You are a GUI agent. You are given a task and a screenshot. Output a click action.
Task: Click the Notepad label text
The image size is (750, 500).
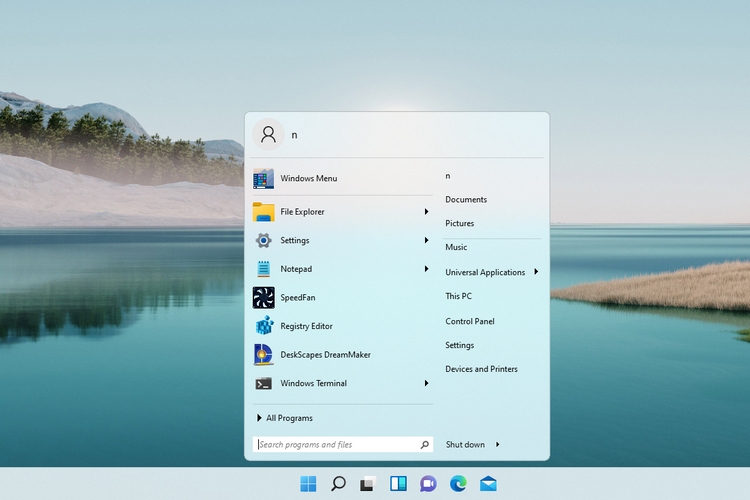296,269
